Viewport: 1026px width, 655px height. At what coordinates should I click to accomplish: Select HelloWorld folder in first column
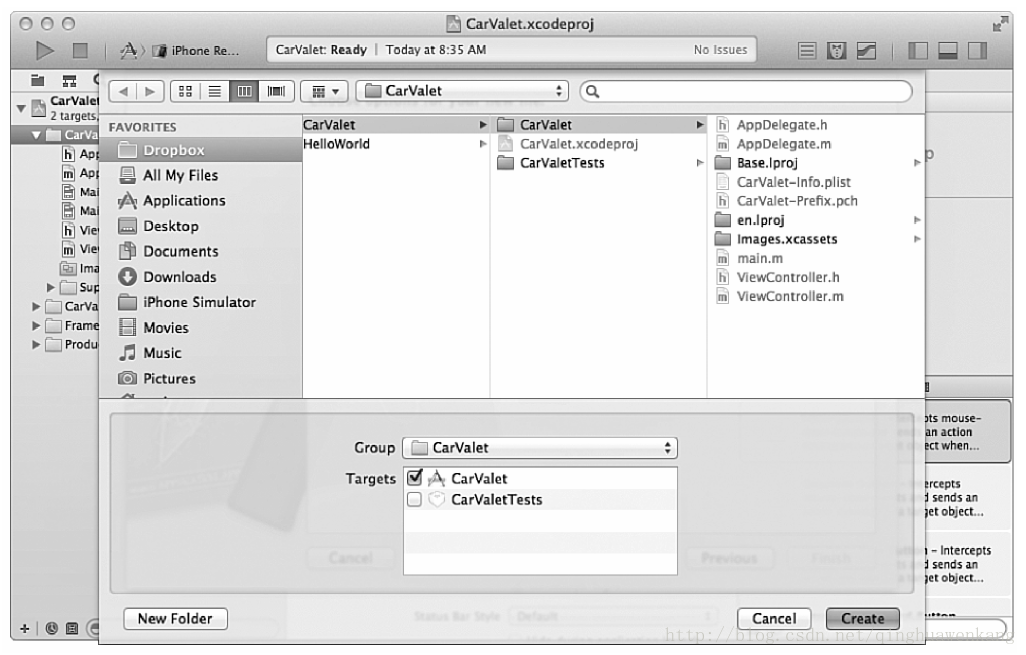[396, 144]
